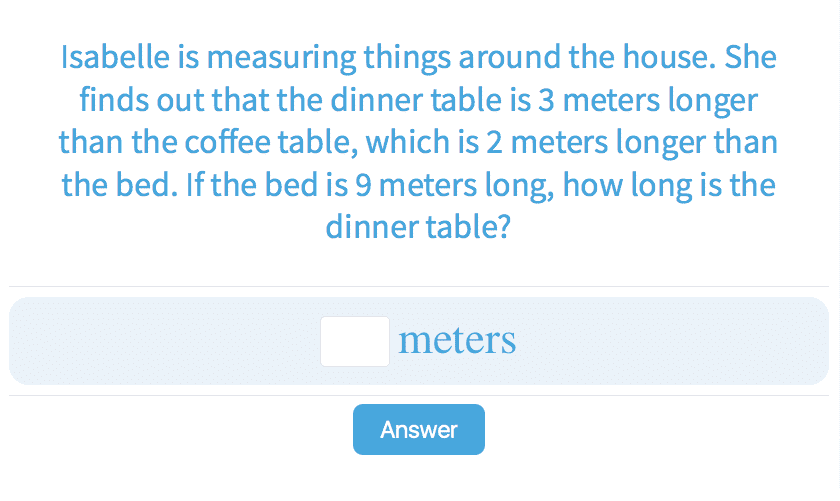Click "dinner table?" on the last question line
This screenshot has height=501, width=840.
419,227
